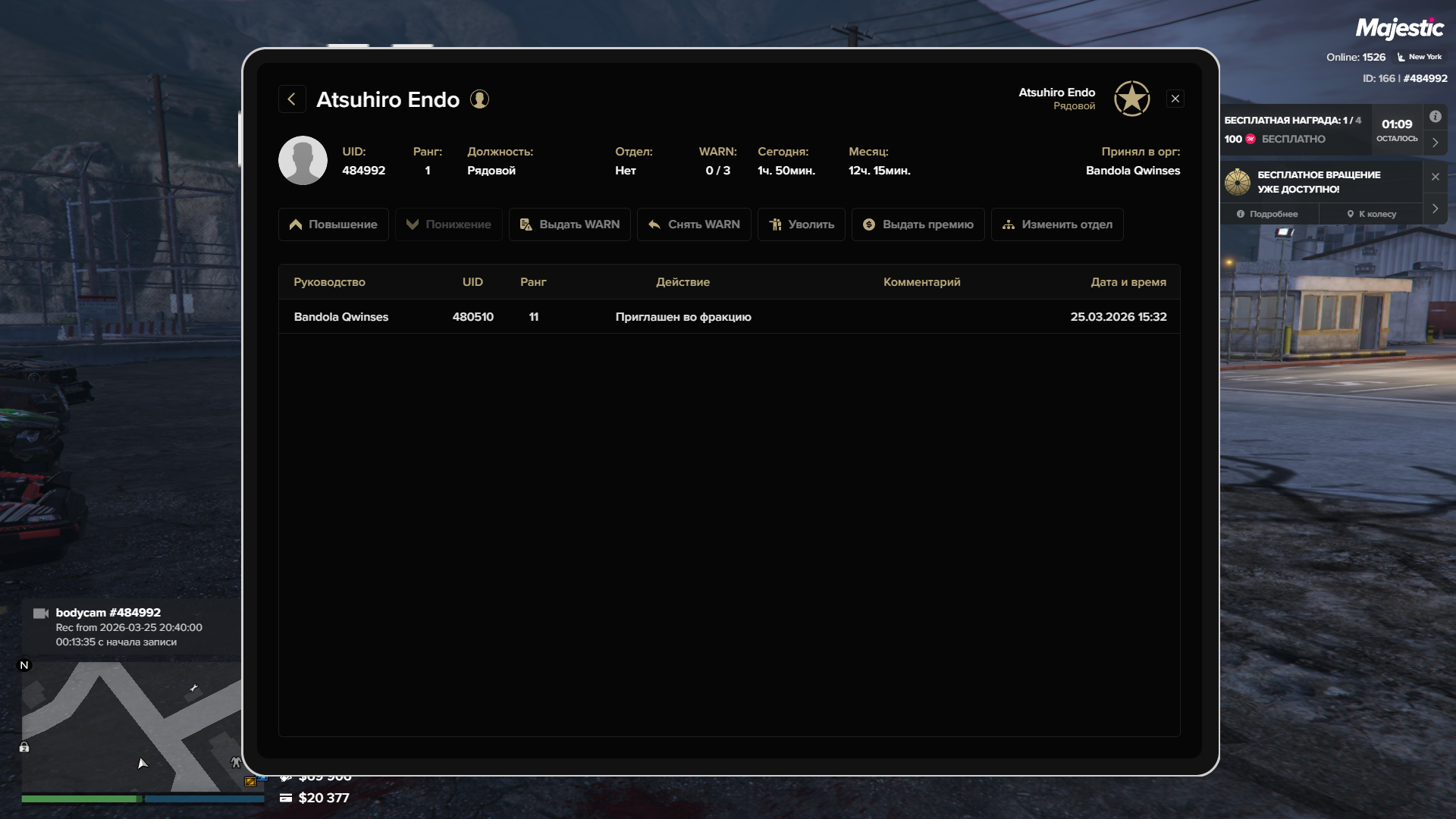Open Подробнее details link

tap(1267, 215)
